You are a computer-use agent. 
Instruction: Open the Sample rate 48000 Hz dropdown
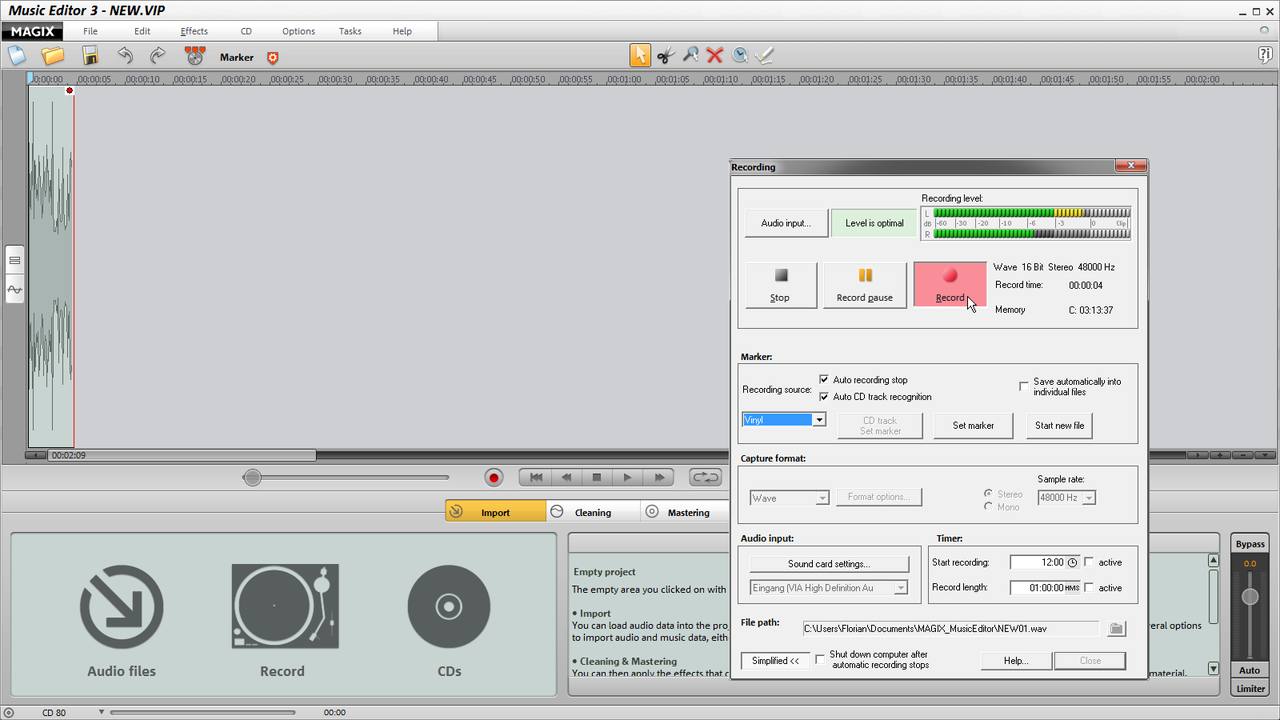pyautogui.click(x=1089, y=498)
